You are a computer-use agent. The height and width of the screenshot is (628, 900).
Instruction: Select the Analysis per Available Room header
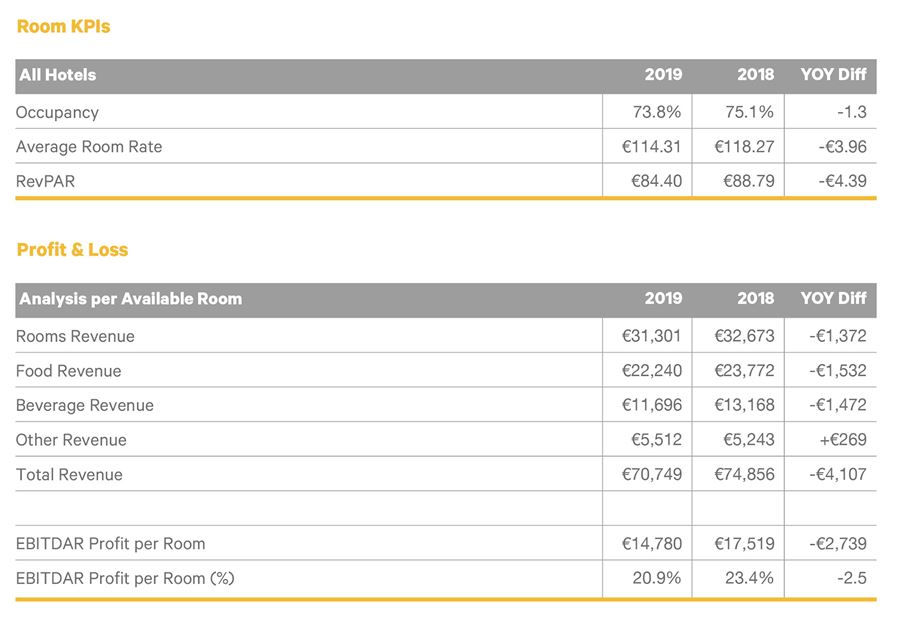(130, 298)
